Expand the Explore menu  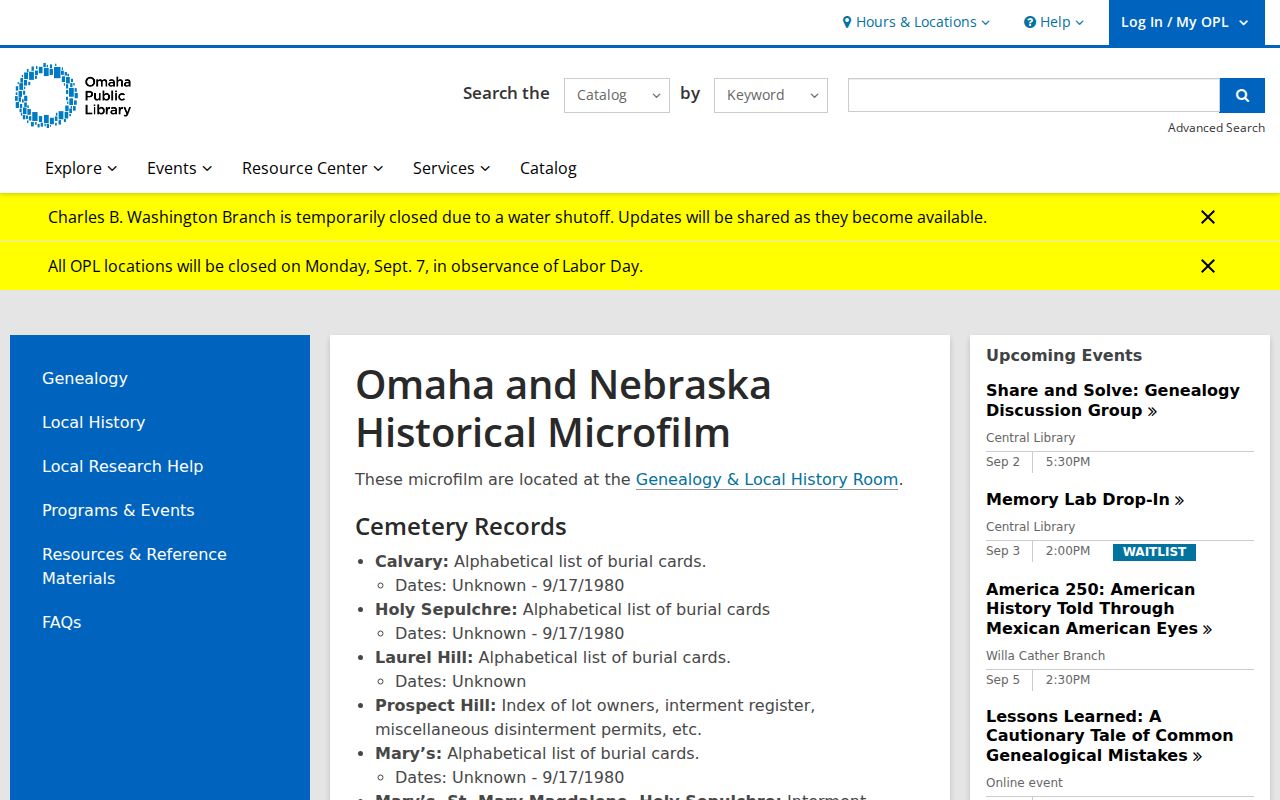click(x=81, y=168)
